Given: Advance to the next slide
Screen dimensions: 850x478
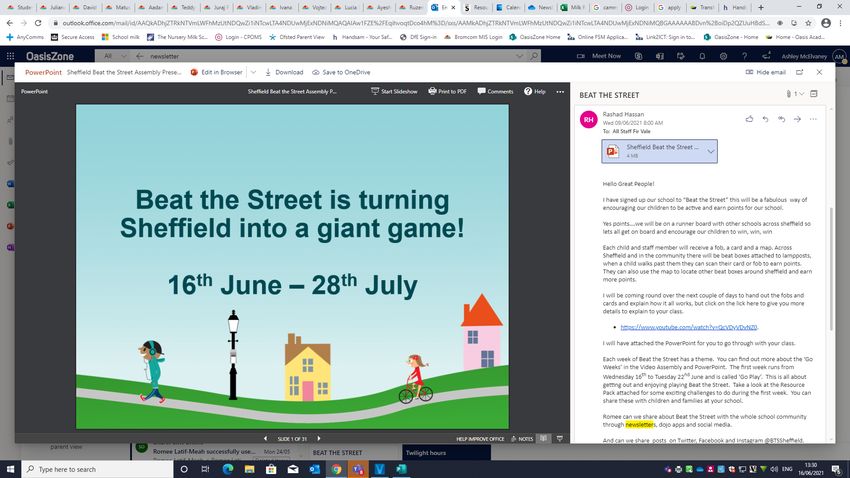Looking at the screenshot, I should click(x=319, y=438).
